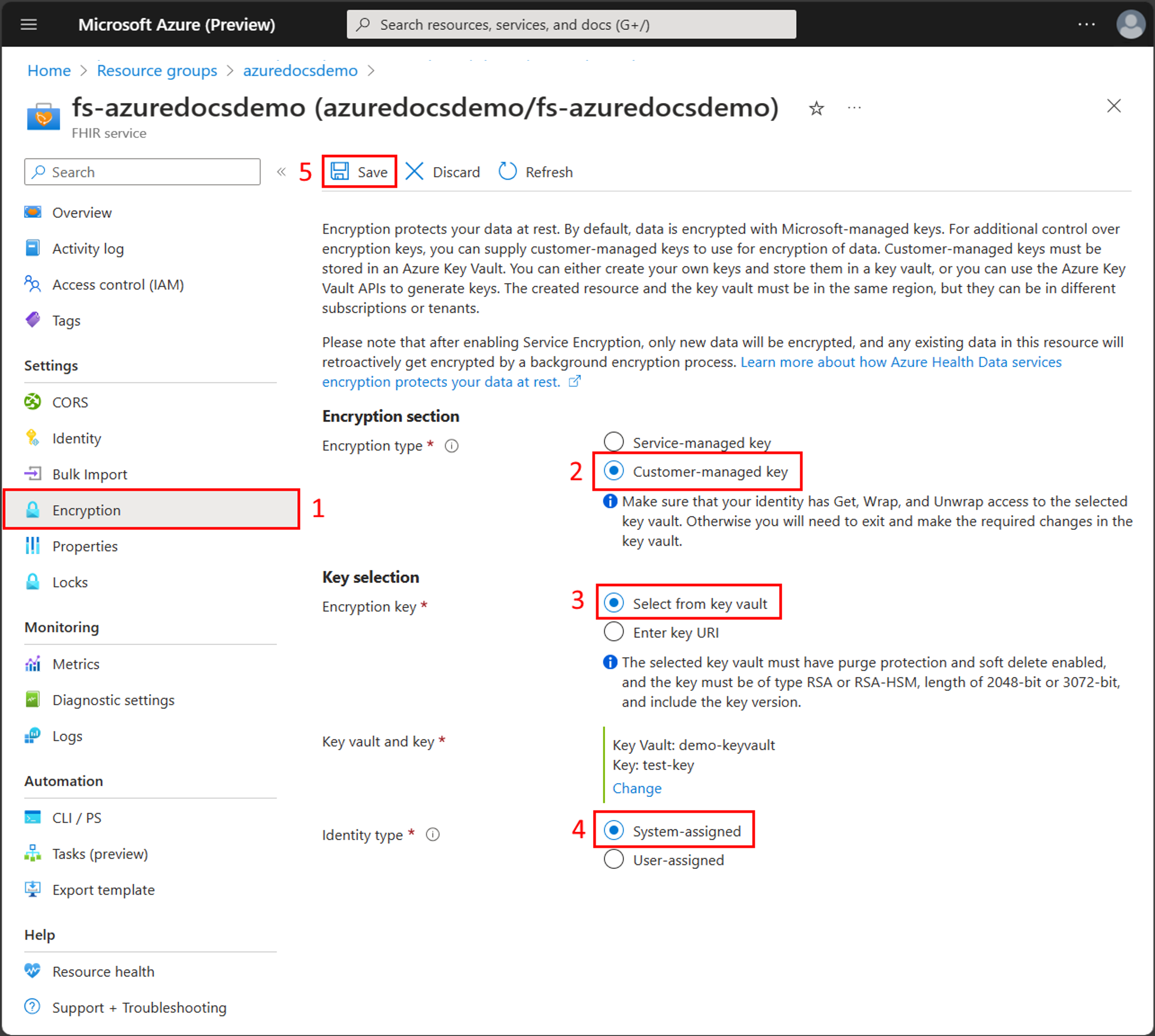Viewport: 1155px width, 1036px height.
Task: Click the Refresh circular arrow icon
Action: 507,171
